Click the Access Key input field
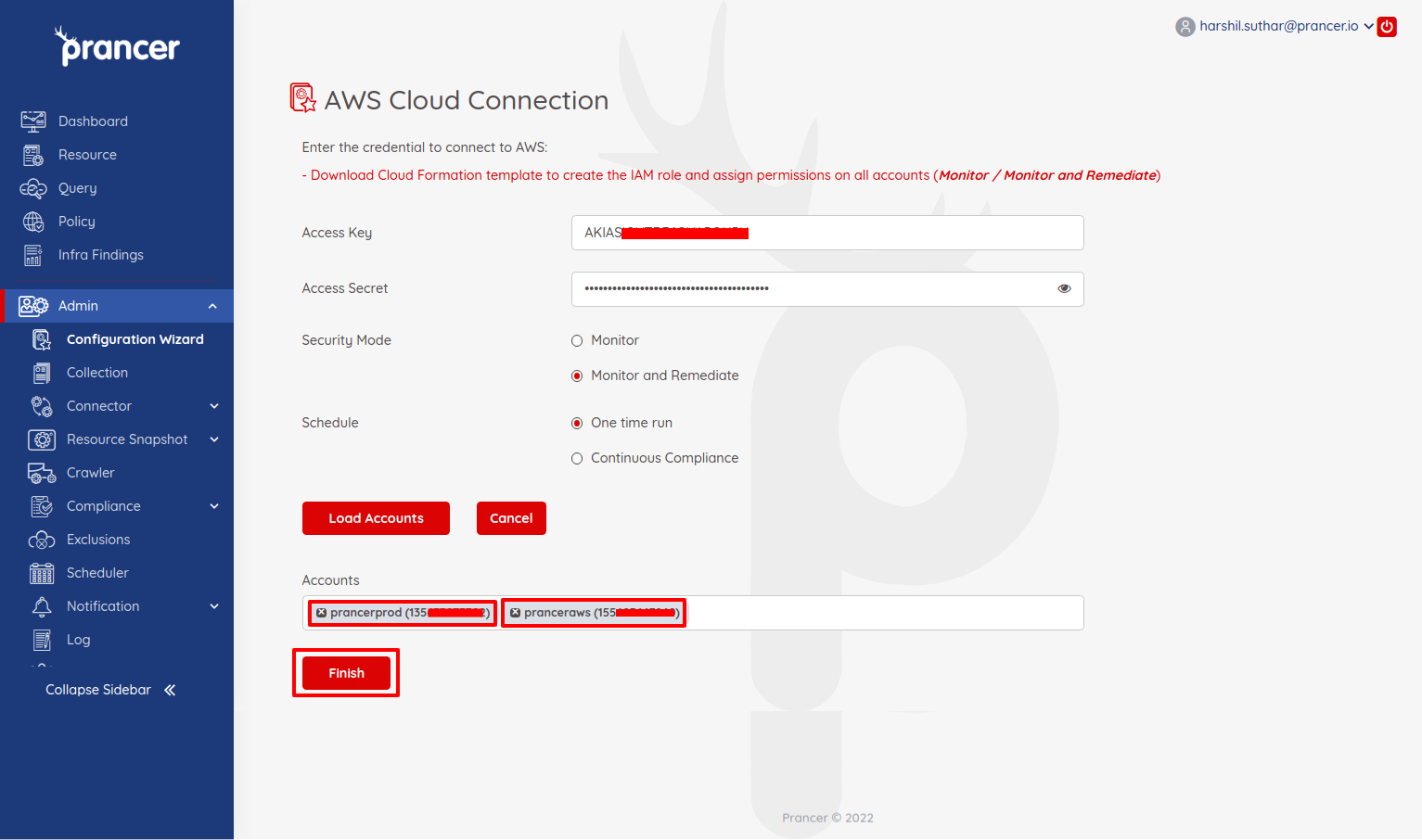This screenshot has height=840, width=1422. point(827,233)
